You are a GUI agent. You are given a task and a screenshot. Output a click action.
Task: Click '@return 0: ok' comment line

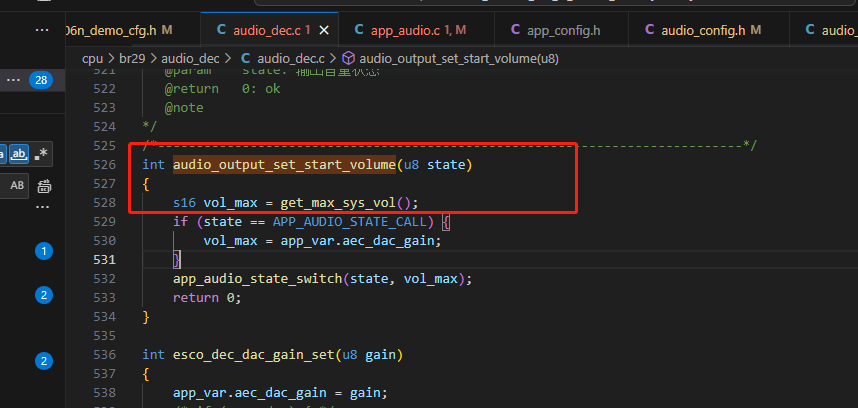(223, 89)
